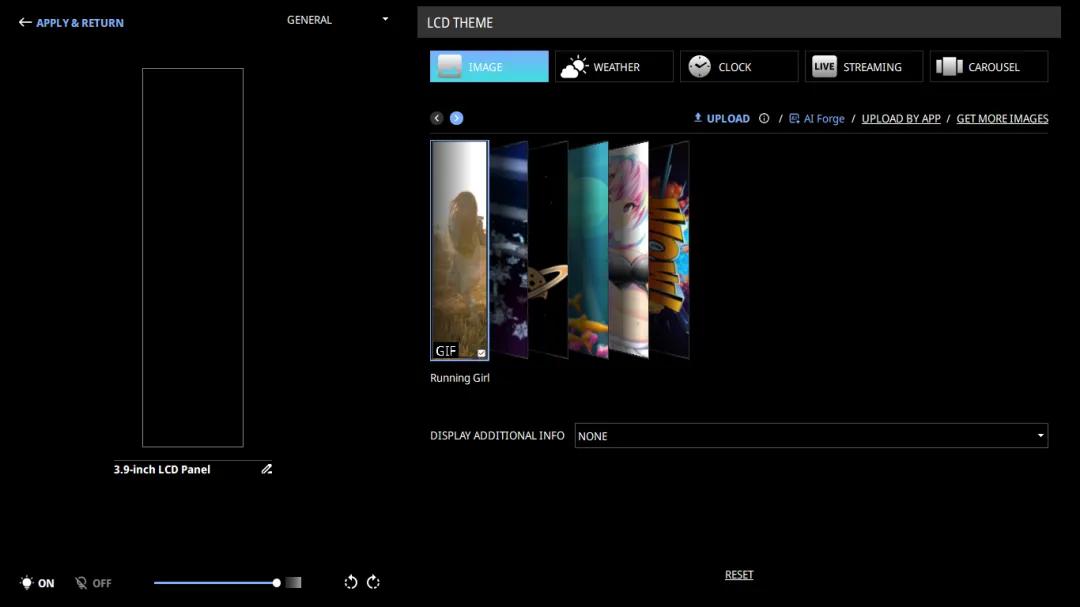Open the GENERAL dropdown menu

tap(337, 20)
